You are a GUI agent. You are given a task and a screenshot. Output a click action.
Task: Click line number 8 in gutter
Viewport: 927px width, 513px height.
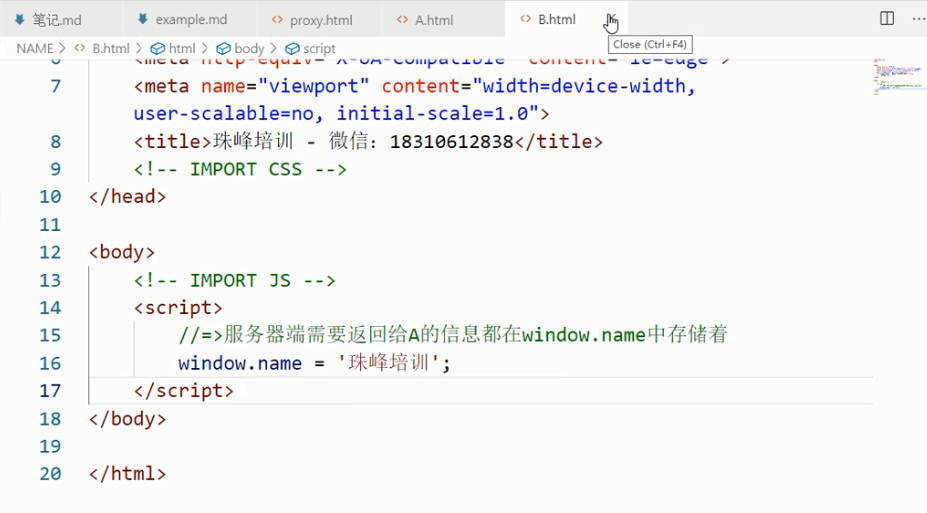(x=56, y=142)
